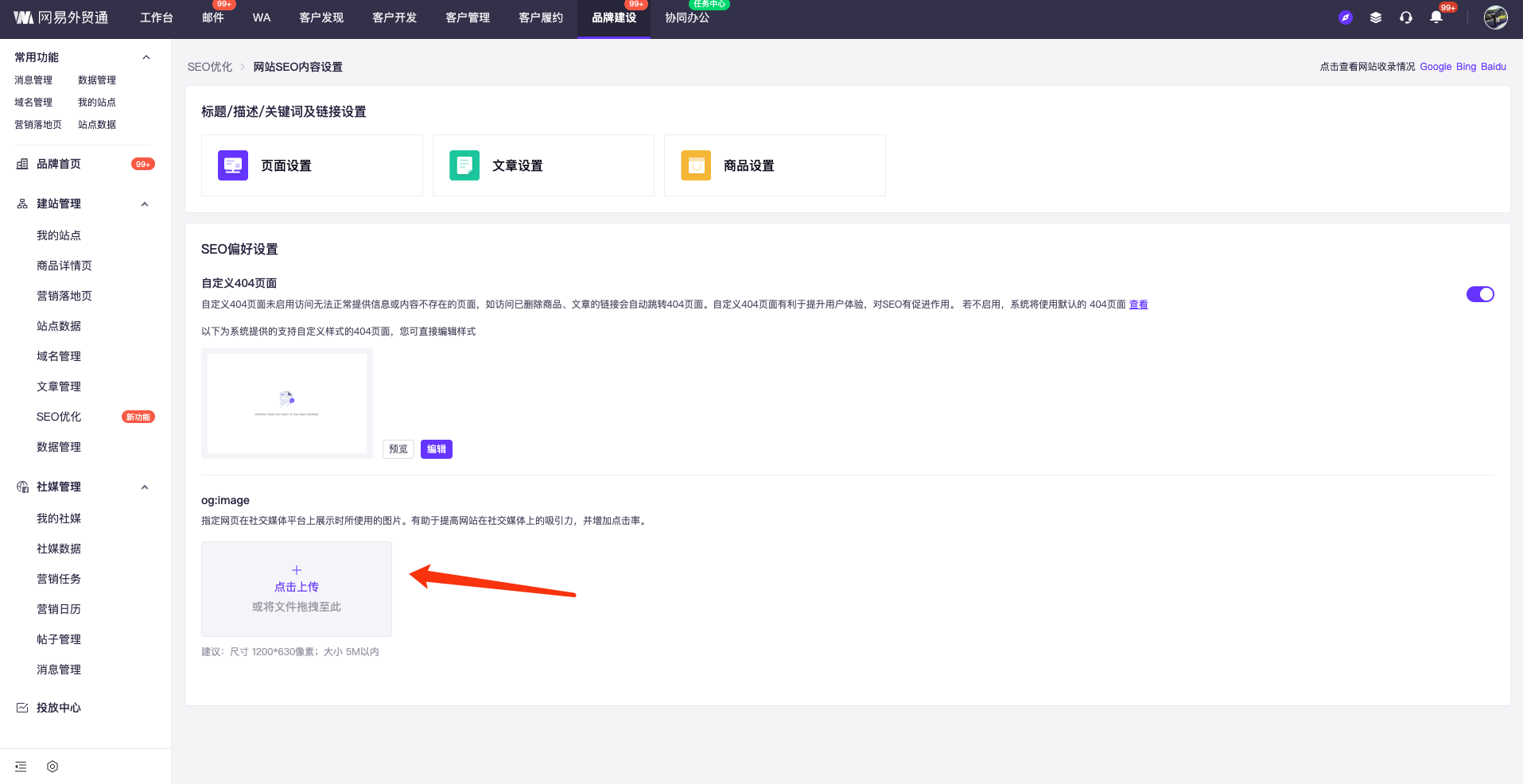The image size is (1523, 784).
Task: Click the notification bell icon
Action: coord(1436,17)
